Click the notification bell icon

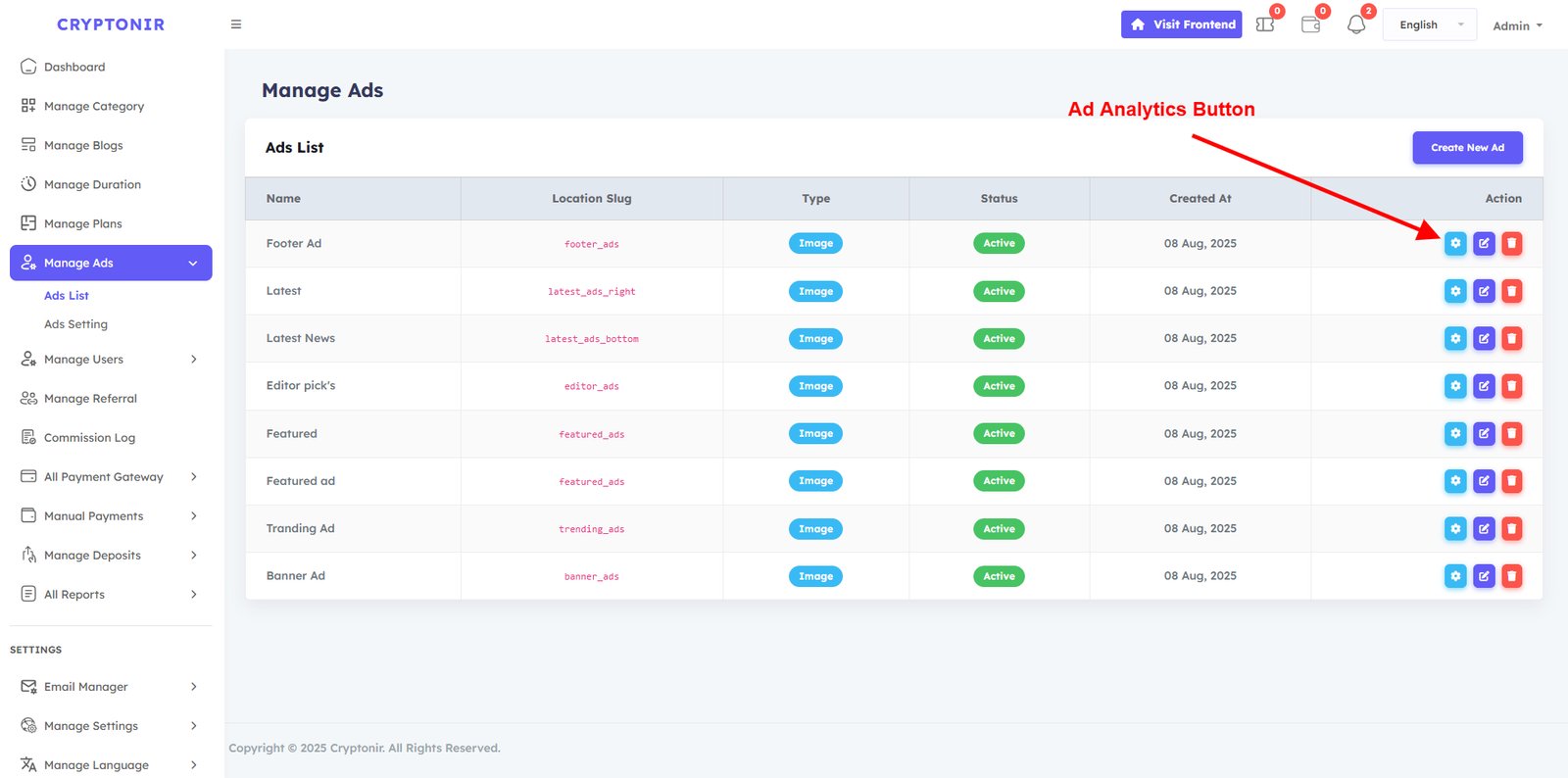pyautogui.click(x=1356, y=25)
